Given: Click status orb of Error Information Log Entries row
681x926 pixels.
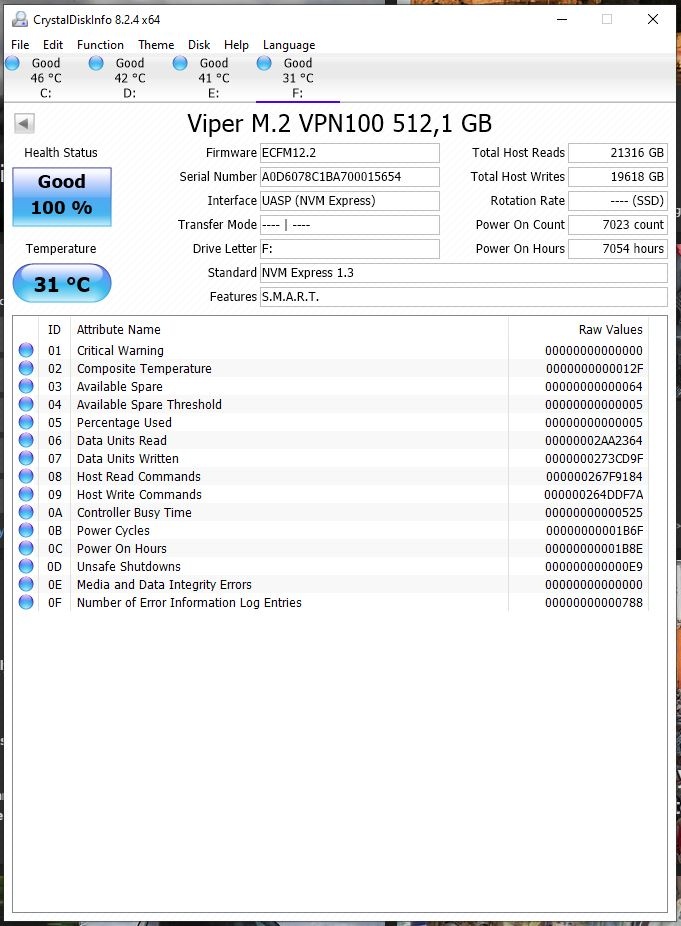Looking at the screenshot, I should pos(26,602).
